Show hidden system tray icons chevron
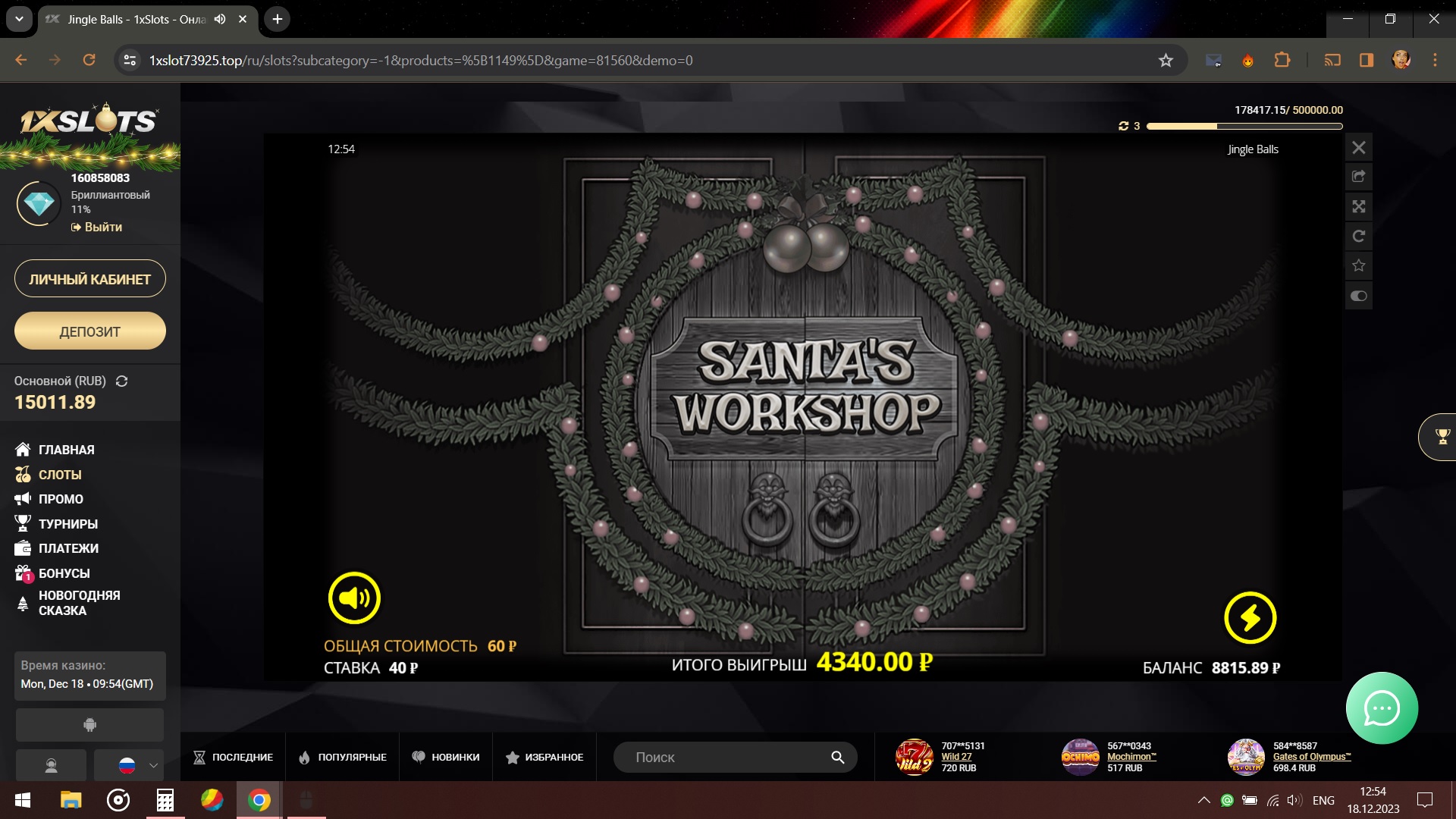1456x819 pixels. [1203, 800]
